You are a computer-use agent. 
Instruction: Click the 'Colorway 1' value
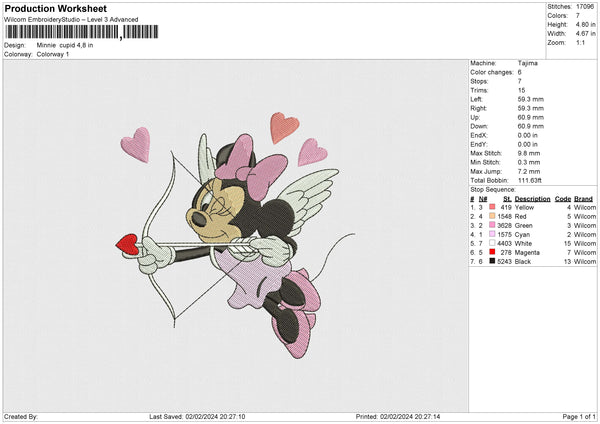point(53,54)
